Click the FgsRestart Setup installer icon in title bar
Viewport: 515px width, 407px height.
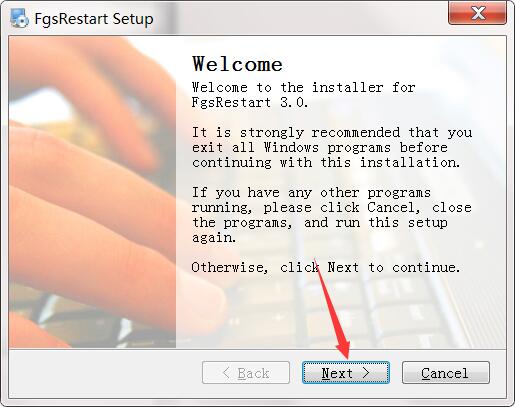click(x=19, y=18)
